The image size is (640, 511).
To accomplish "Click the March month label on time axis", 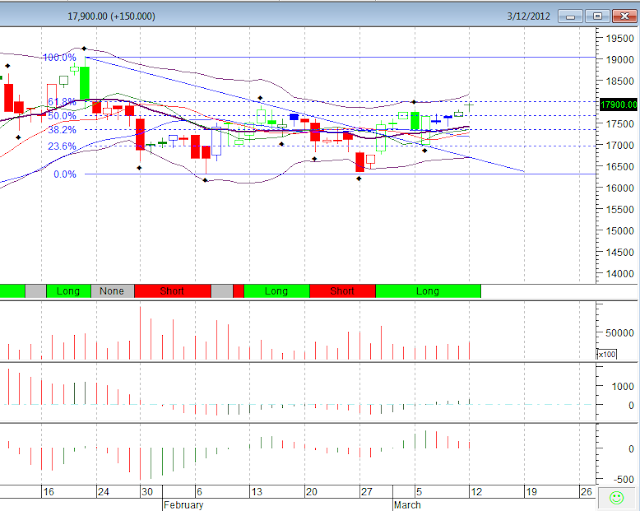I will 407,505.
